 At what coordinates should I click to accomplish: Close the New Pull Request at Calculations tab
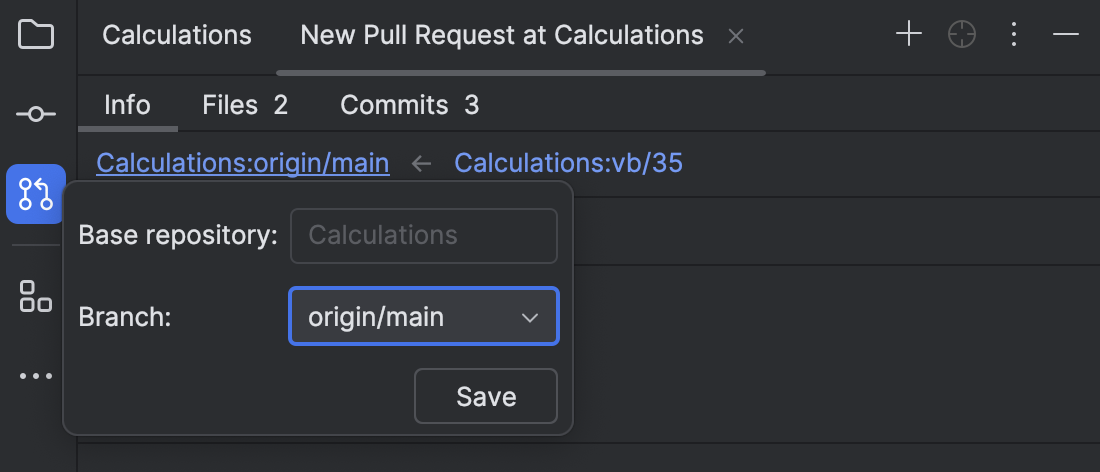(x=736, y=36)
